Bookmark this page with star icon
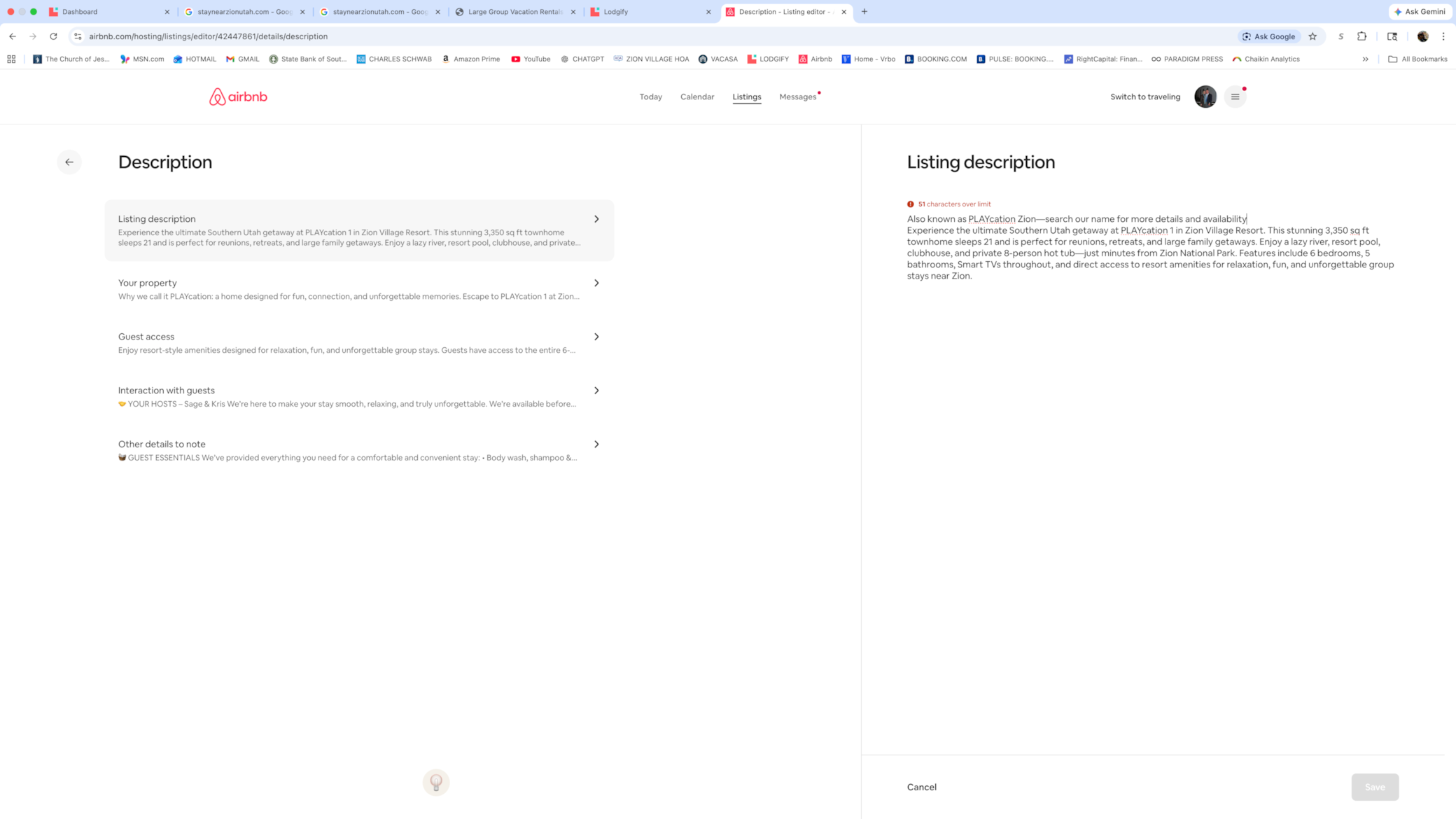This screenshot has width=1456, height=819. [1312, 36]
